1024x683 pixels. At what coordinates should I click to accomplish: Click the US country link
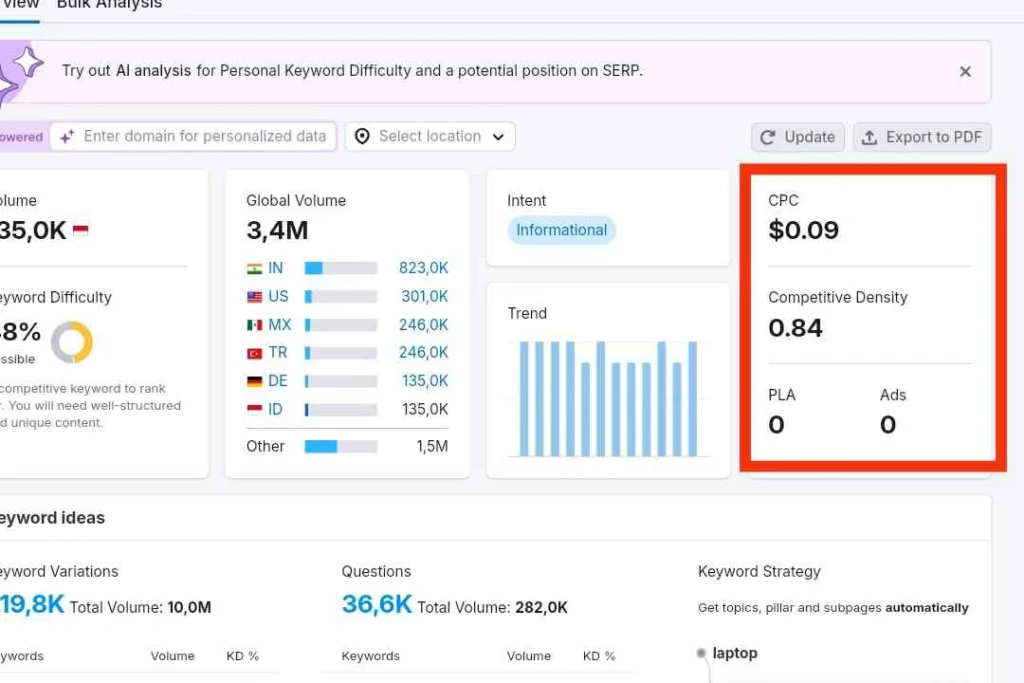click(278, 296)
